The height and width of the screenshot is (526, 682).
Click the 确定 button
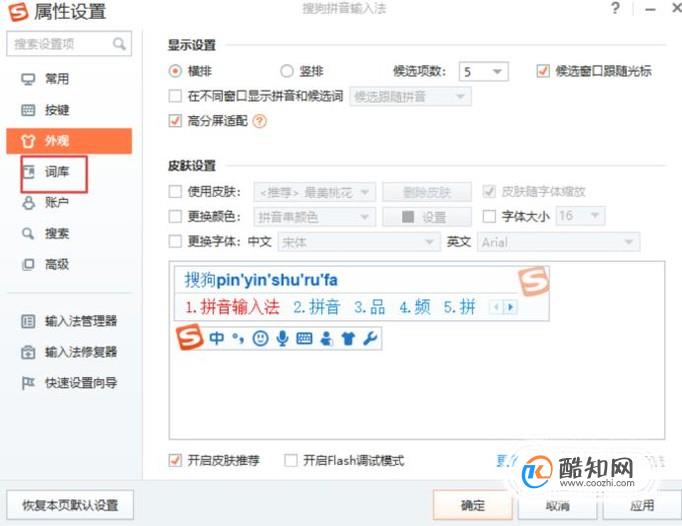pos(472,505)
